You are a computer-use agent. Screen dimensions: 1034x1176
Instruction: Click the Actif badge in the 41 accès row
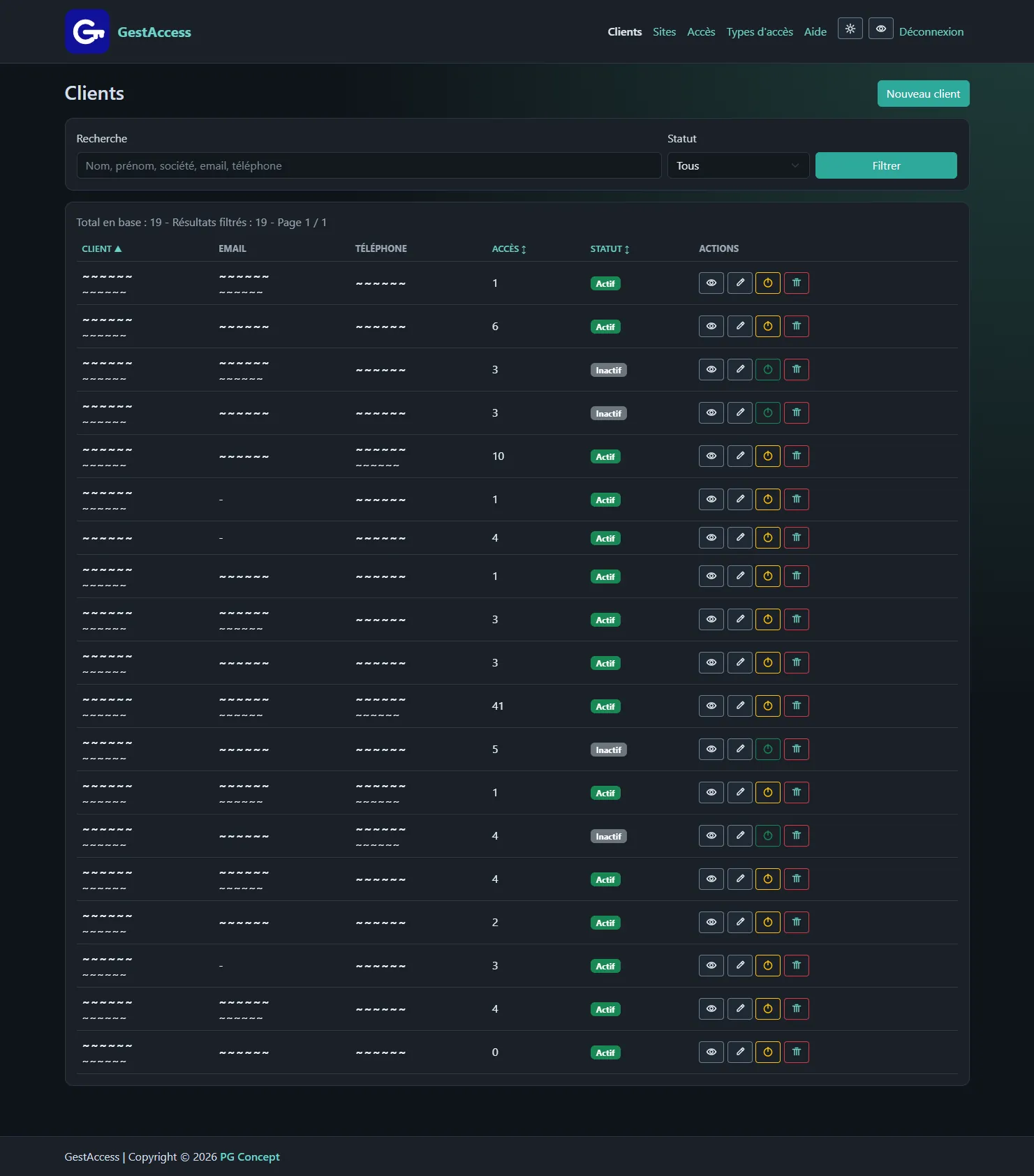tap(605, 706)
